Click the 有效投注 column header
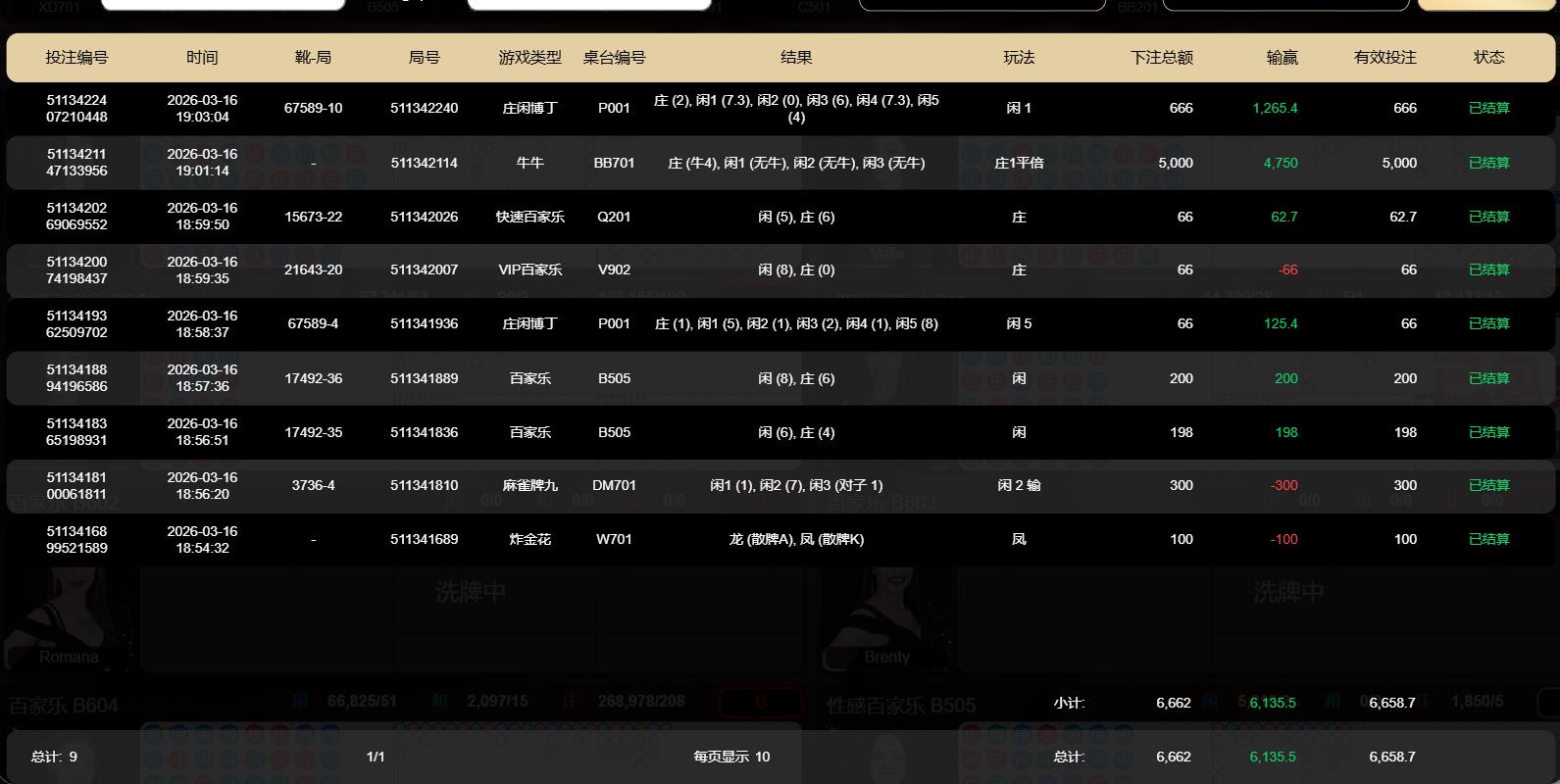This screenshot has width=1560, height=784. (x=1384, y=58)
